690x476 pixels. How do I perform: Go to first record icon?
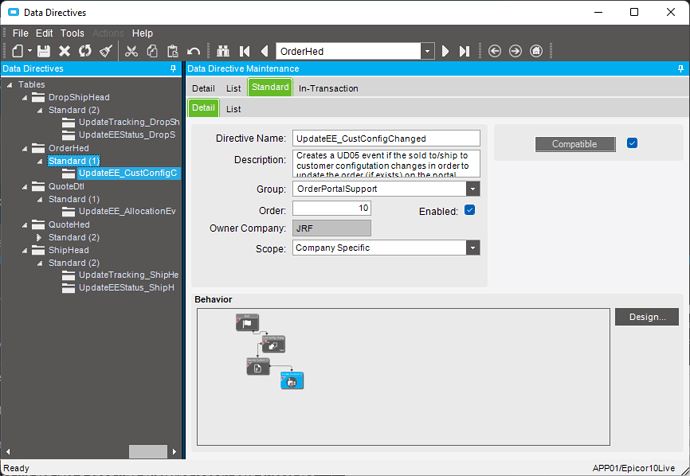point(245,51)
